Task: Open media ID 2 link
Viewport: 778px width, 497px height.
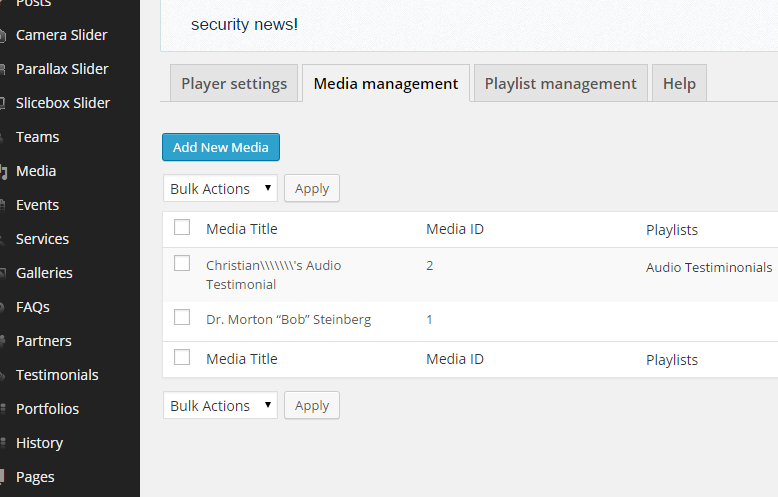Action: (430, 266)
